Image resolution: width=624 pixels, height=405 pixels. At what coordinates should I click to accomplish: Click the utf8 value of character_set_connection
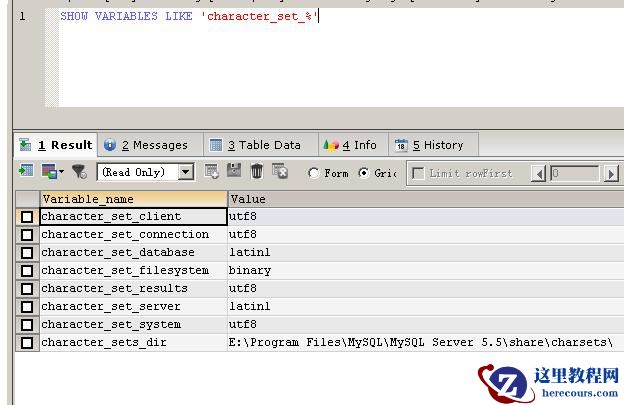pos(243,234)
